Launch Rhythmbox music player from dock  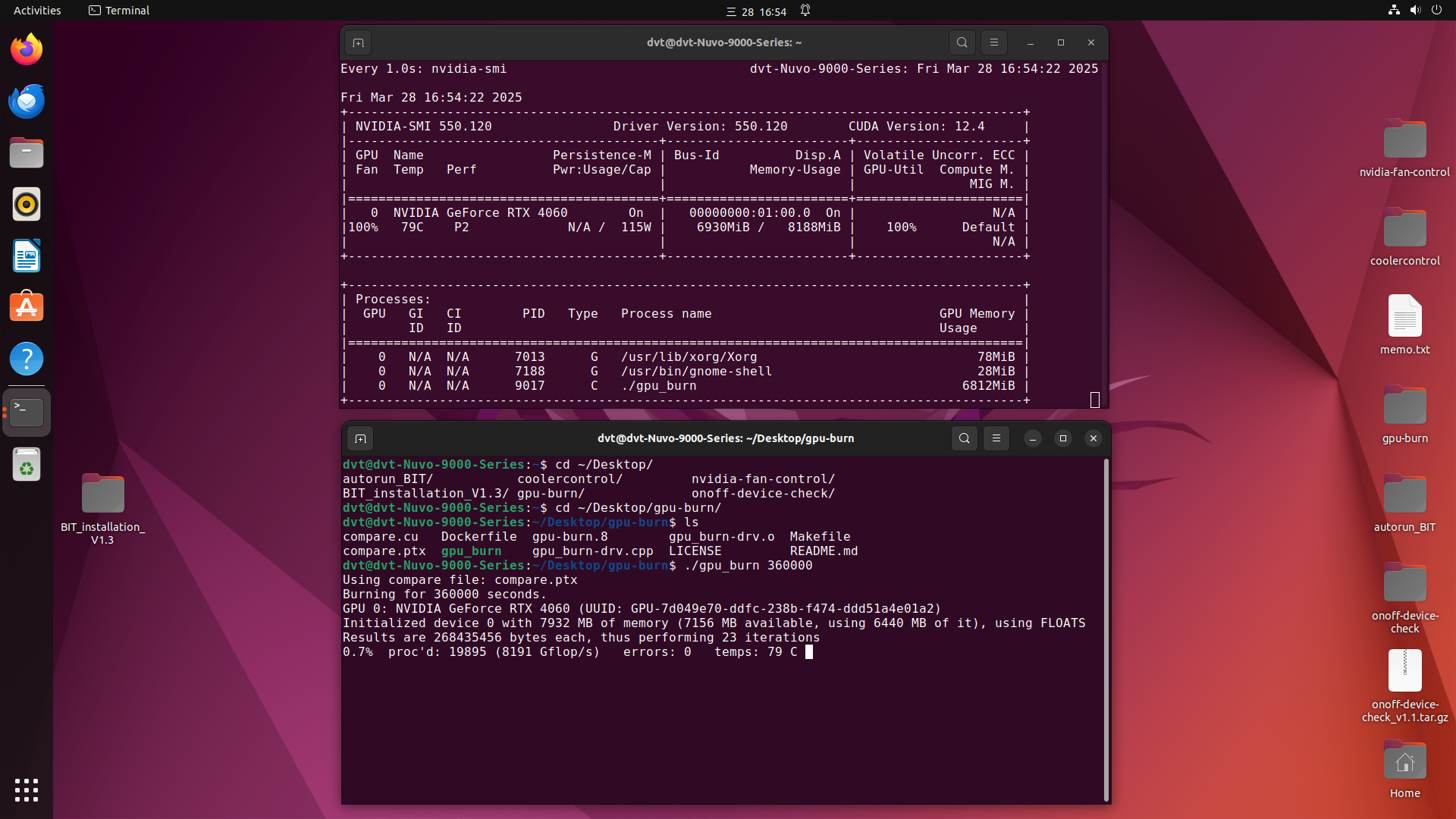[x=27, y=205]
